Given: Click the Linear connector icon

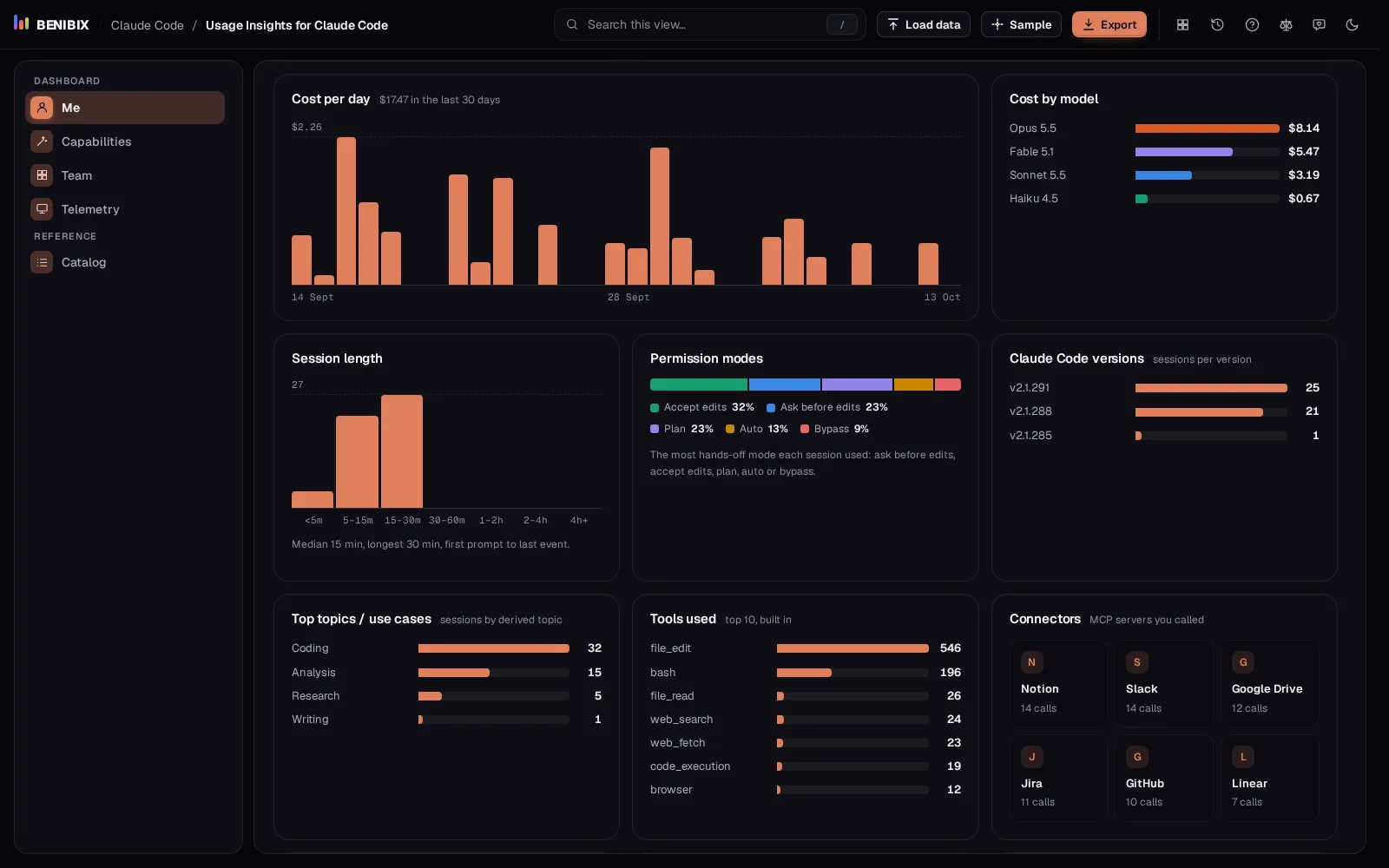Looking at the screenshot, I should pos(1242,757).
